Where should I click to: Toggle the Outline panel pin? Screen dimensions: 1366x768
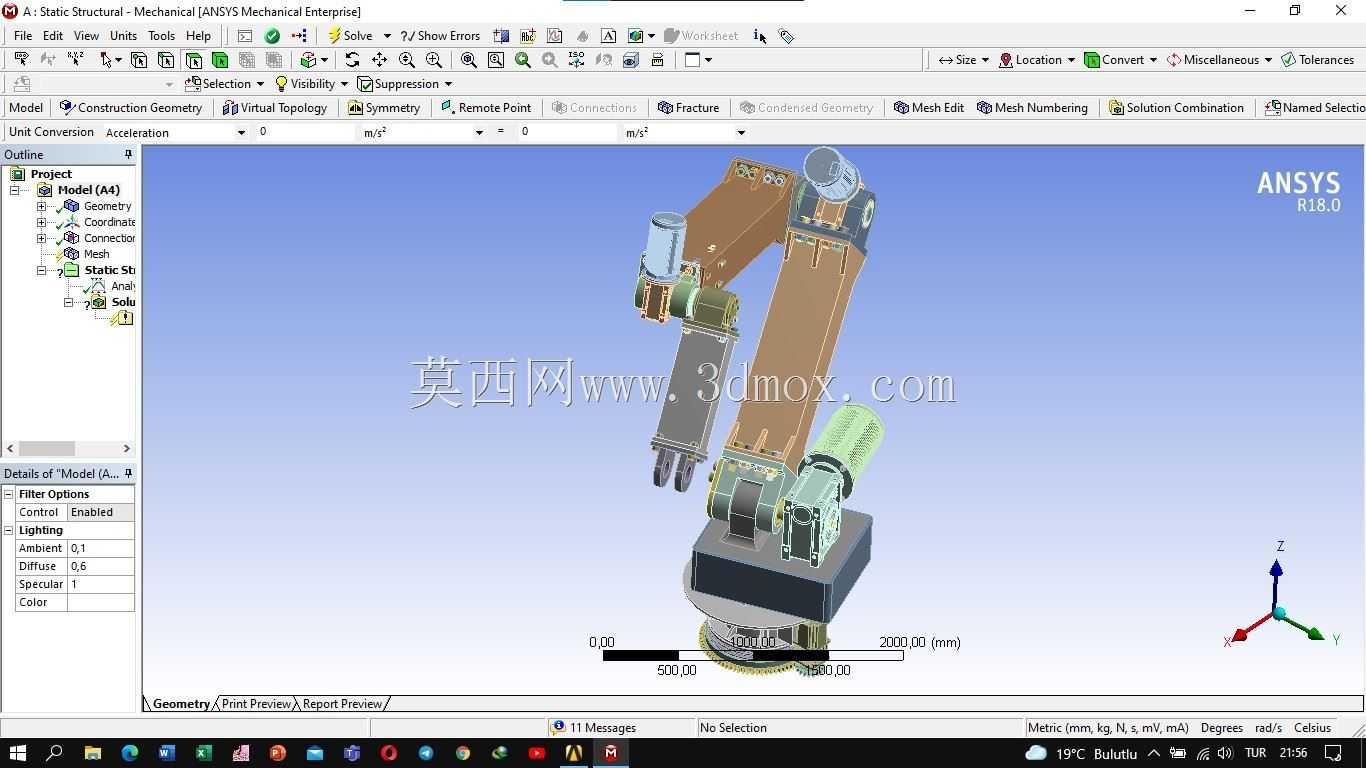click(128, 155)
